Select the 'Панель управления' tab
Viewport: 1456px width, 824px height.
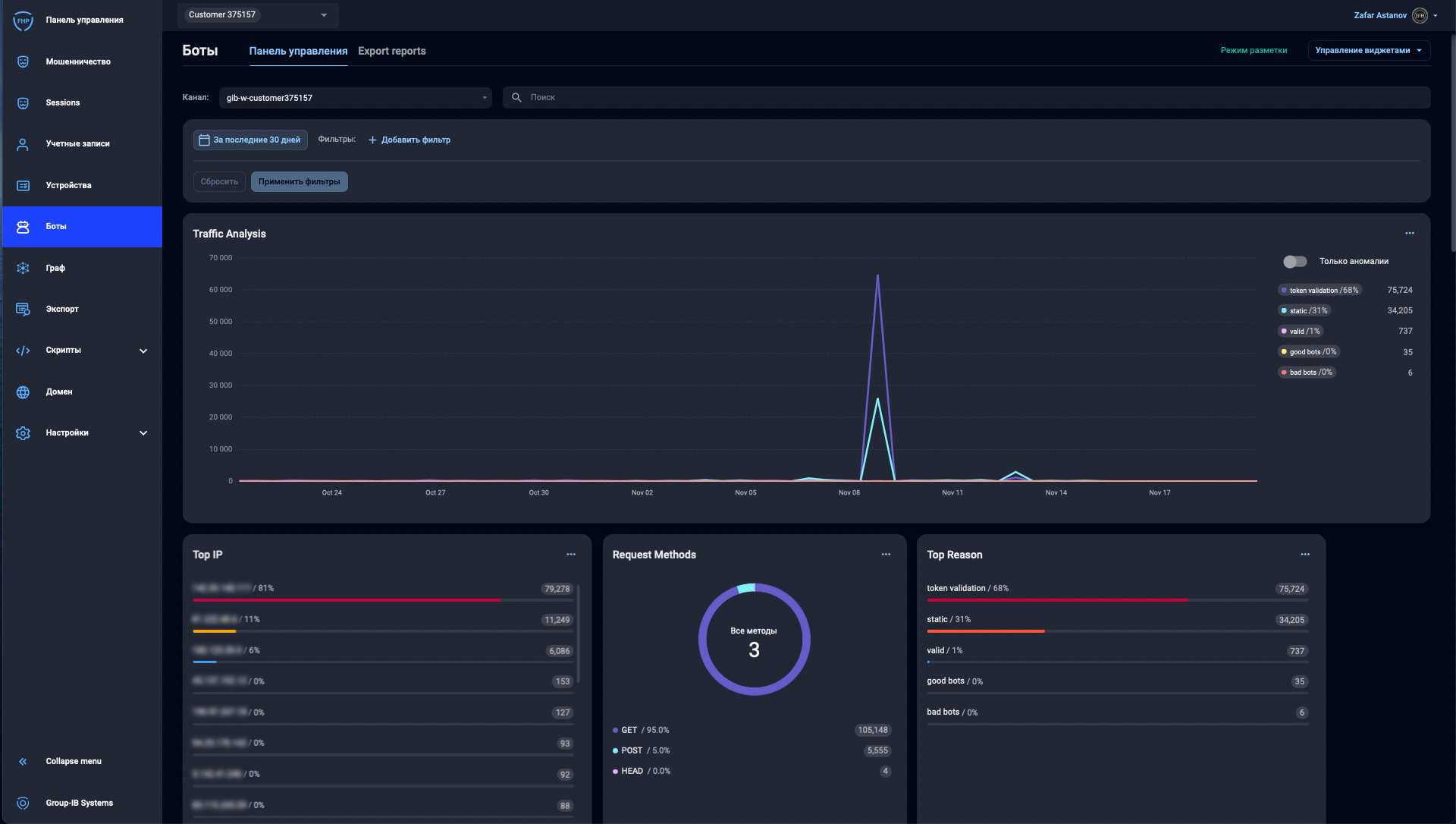click(x=298, y=52)
